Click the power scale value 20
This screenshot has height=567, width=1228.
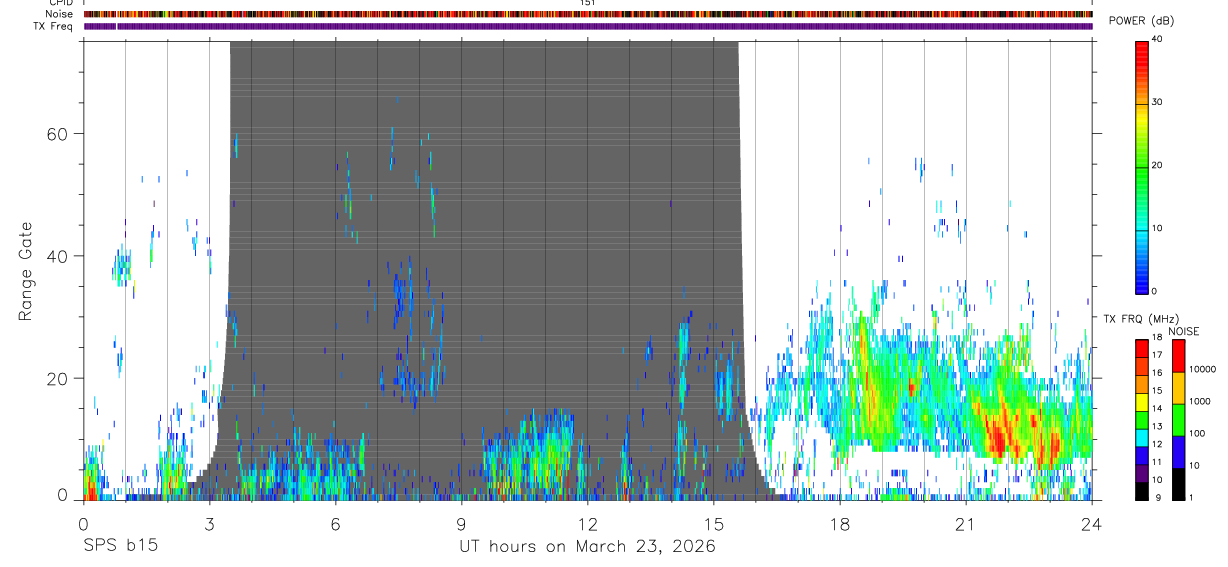click(x=1157, y=165)
